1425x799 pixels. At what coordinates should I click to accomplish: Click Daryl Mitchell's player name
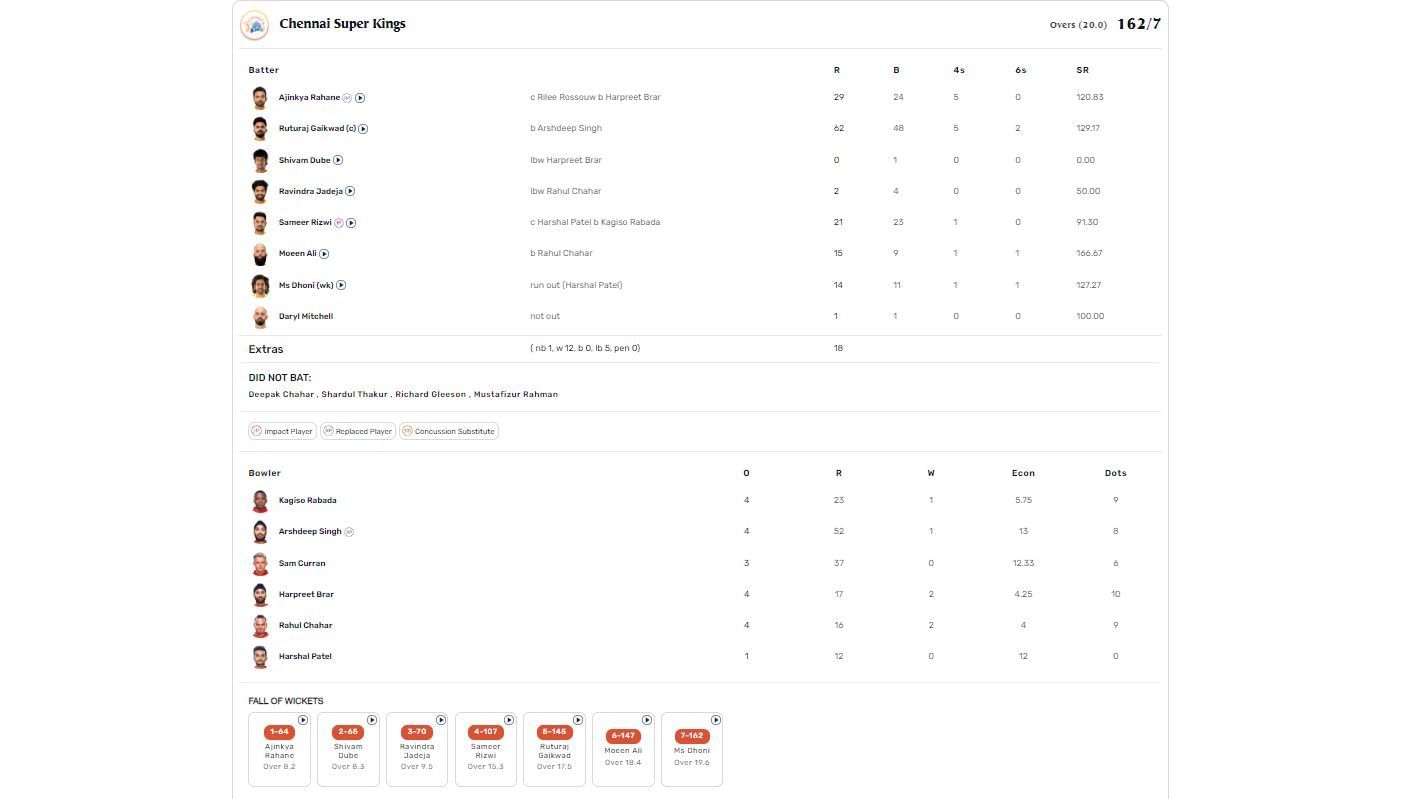point(305,316)
